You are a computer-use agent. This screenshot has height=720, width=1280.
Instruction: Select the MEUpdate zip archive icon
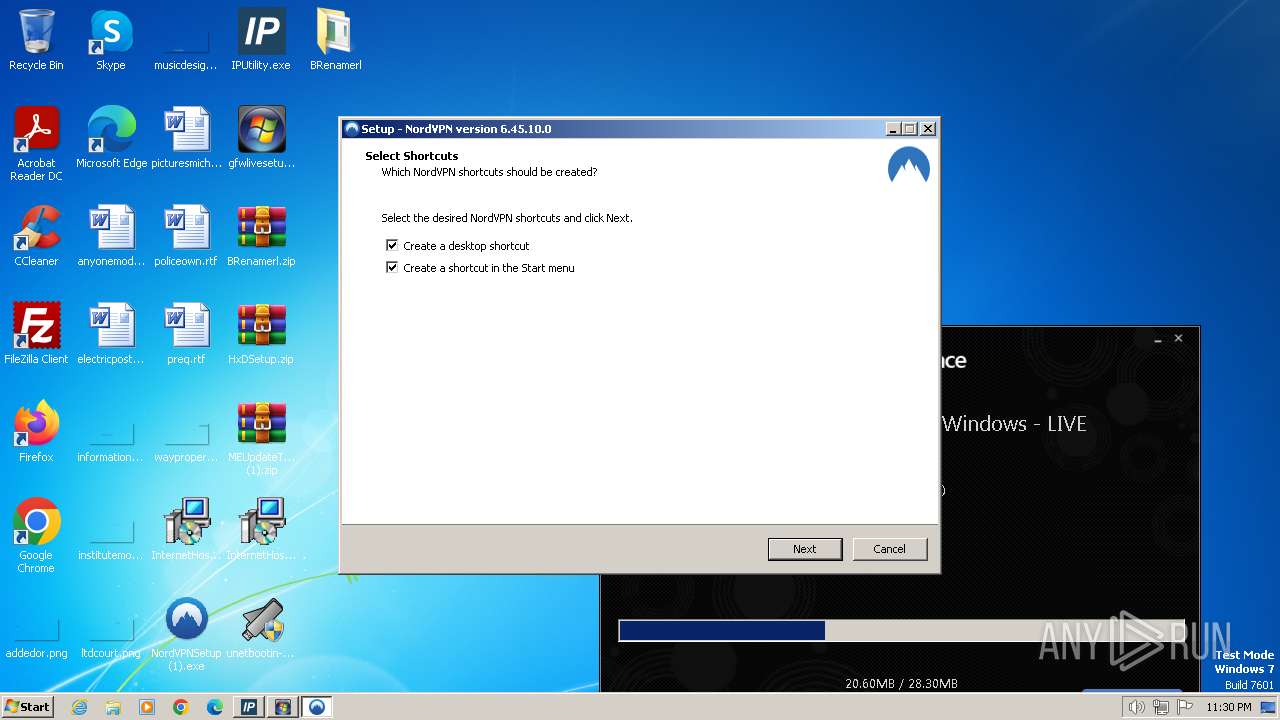(x=261, y=438)
